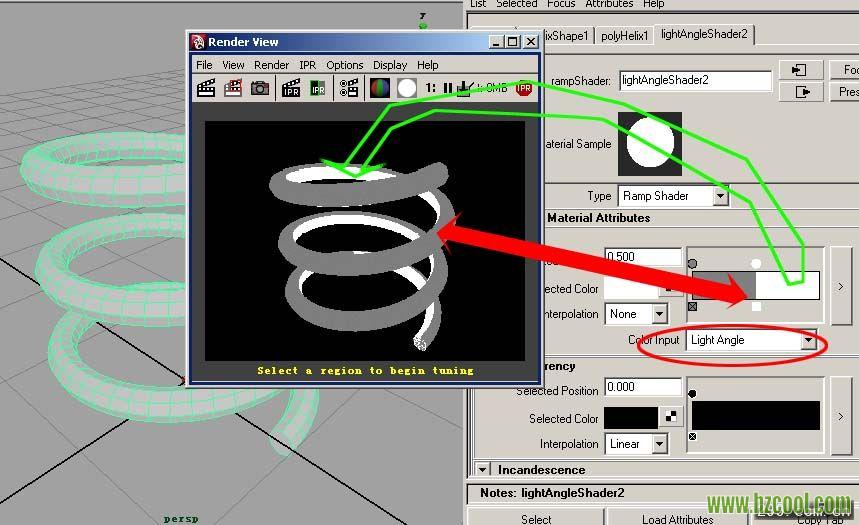Click the Selected Position field showing 0.000
This screenshot has width=859, height=525.
tap(643, 387)
